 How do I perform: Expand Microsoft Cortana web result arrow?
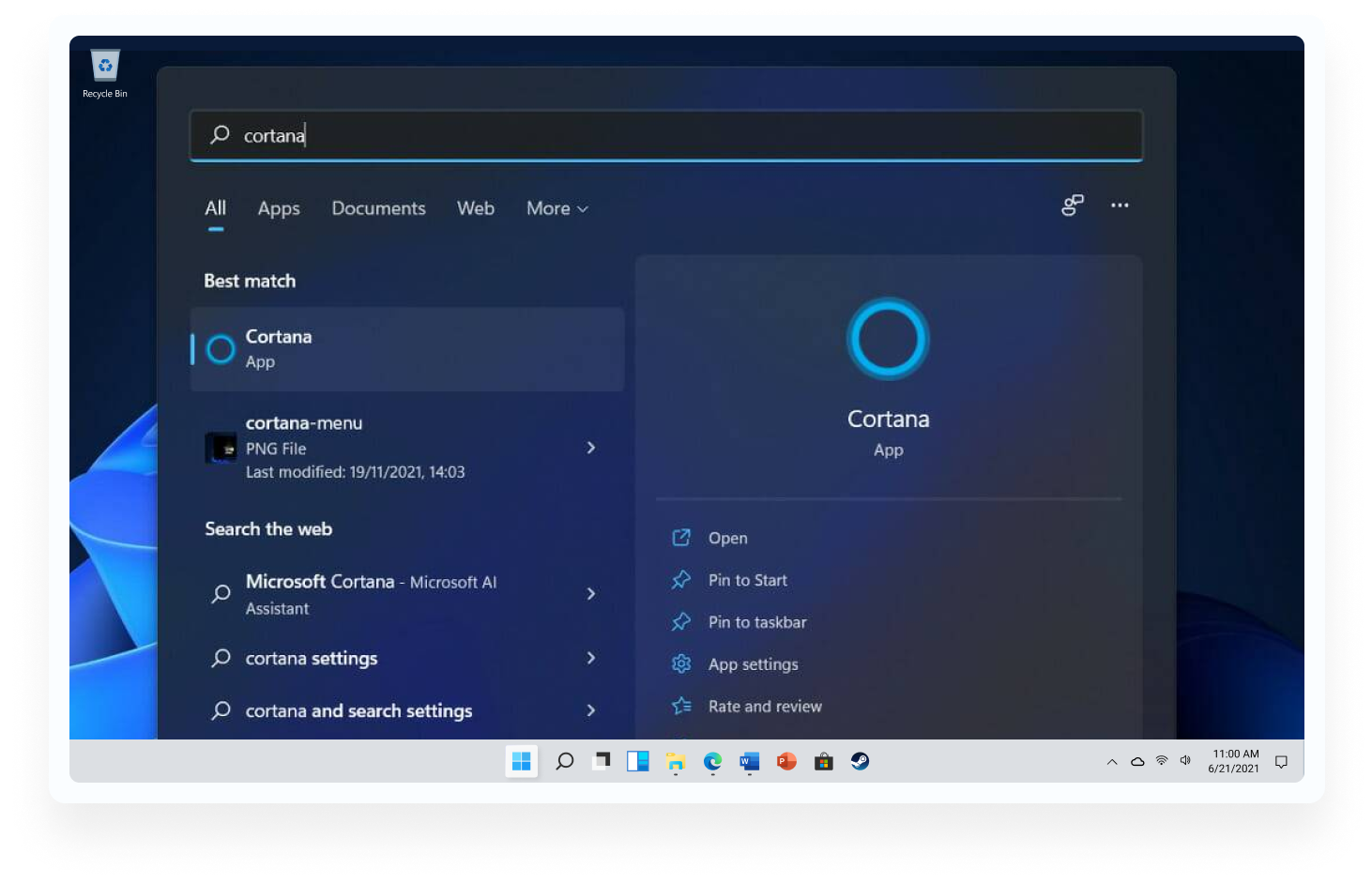pos(590,594)
